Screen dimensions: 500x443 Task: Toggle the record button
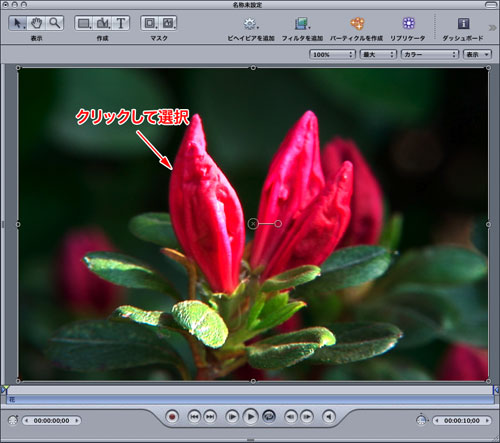(172, 417)
